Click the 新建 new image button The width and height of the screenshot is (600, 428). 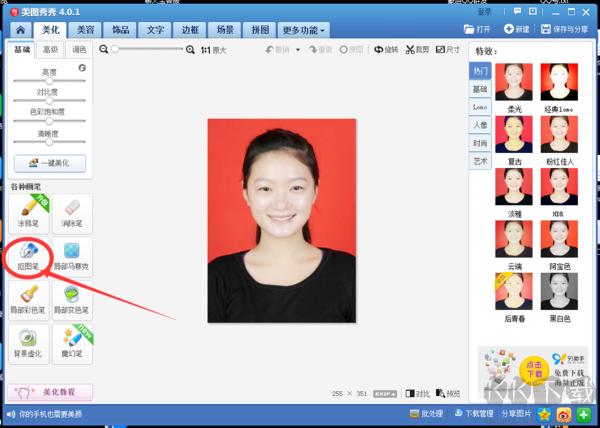coord(516,29)
